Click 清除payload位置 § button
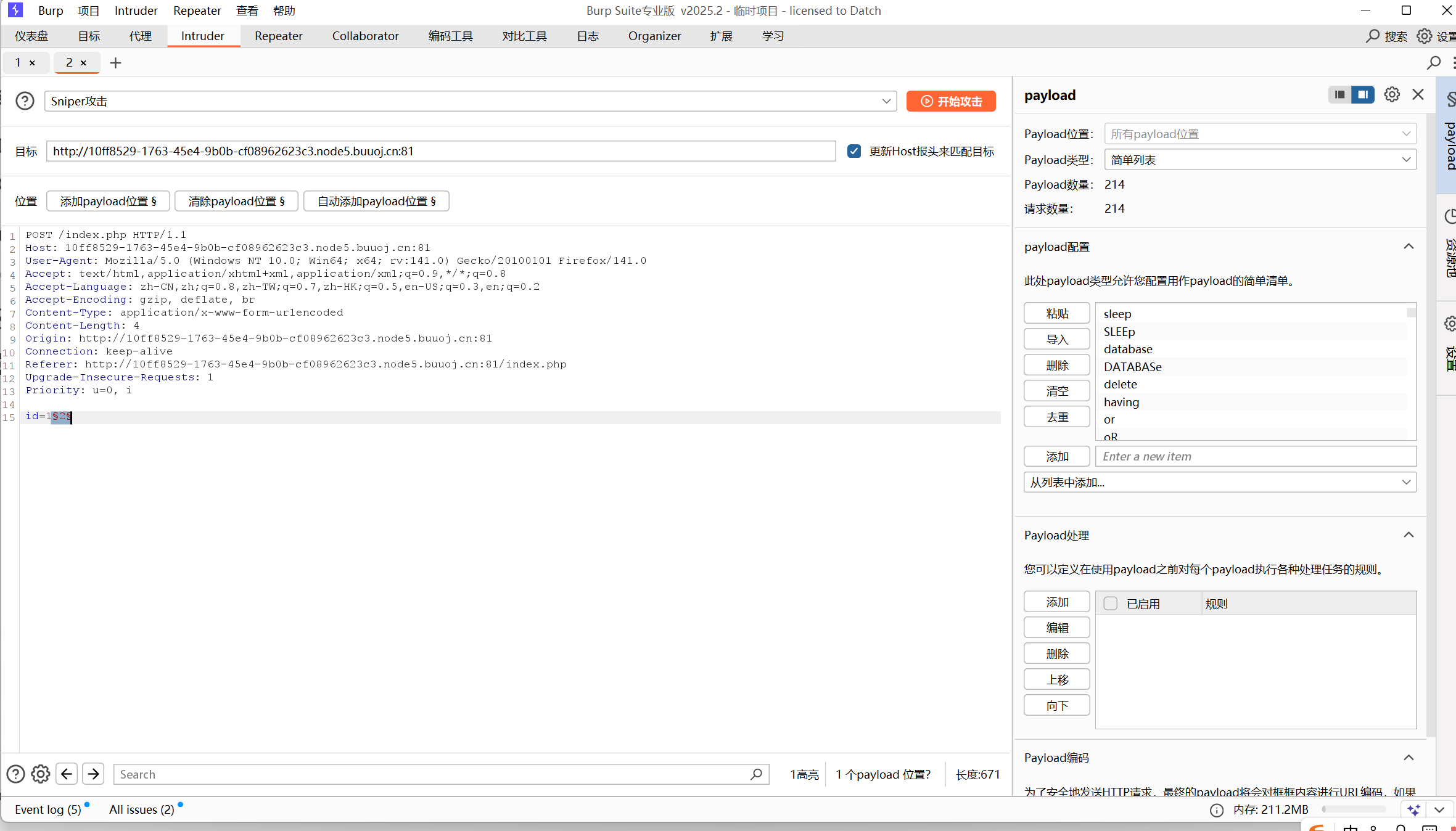1456x831 pixels. pos(236,201)
